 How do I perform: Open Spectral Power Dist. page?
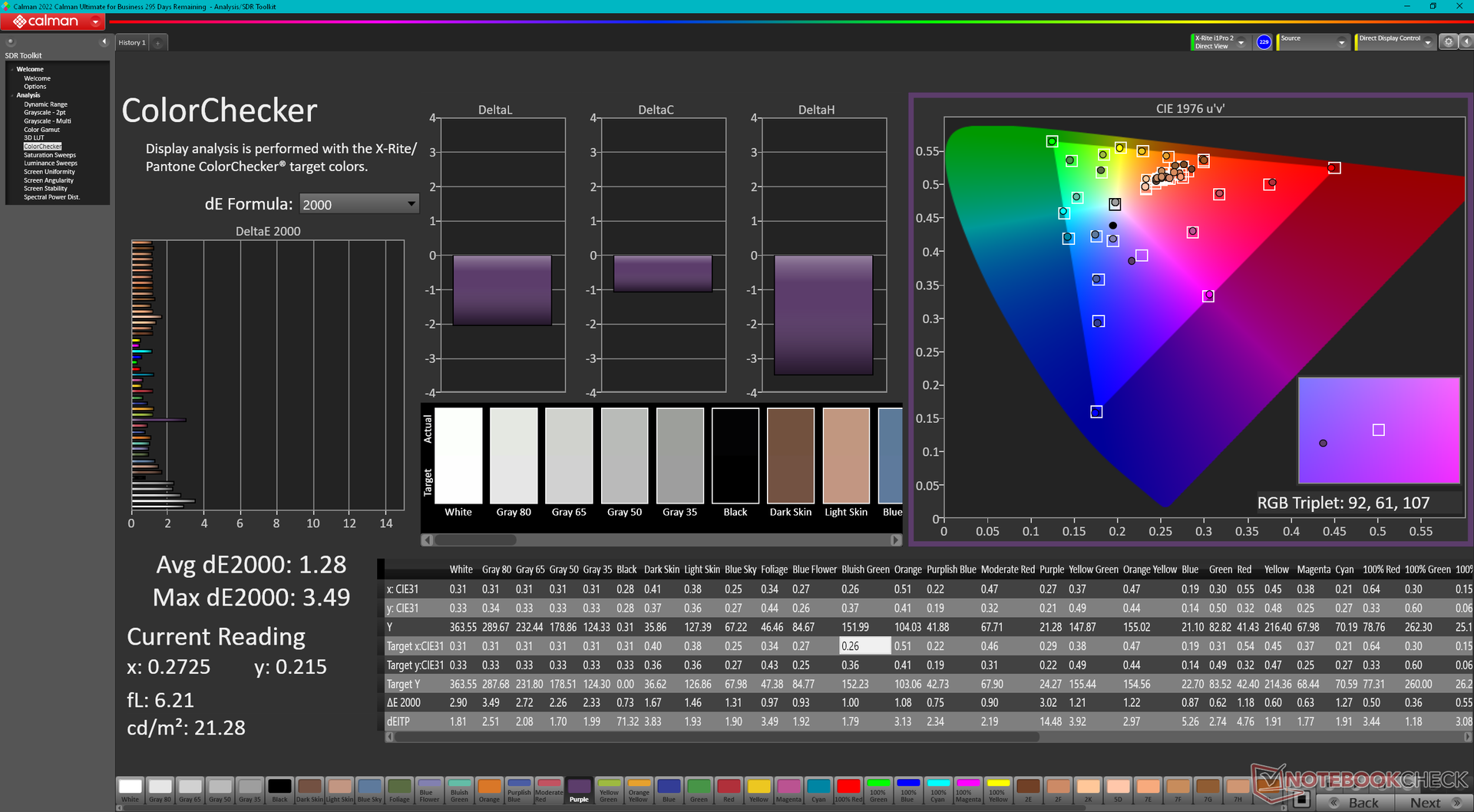(51, 197)
